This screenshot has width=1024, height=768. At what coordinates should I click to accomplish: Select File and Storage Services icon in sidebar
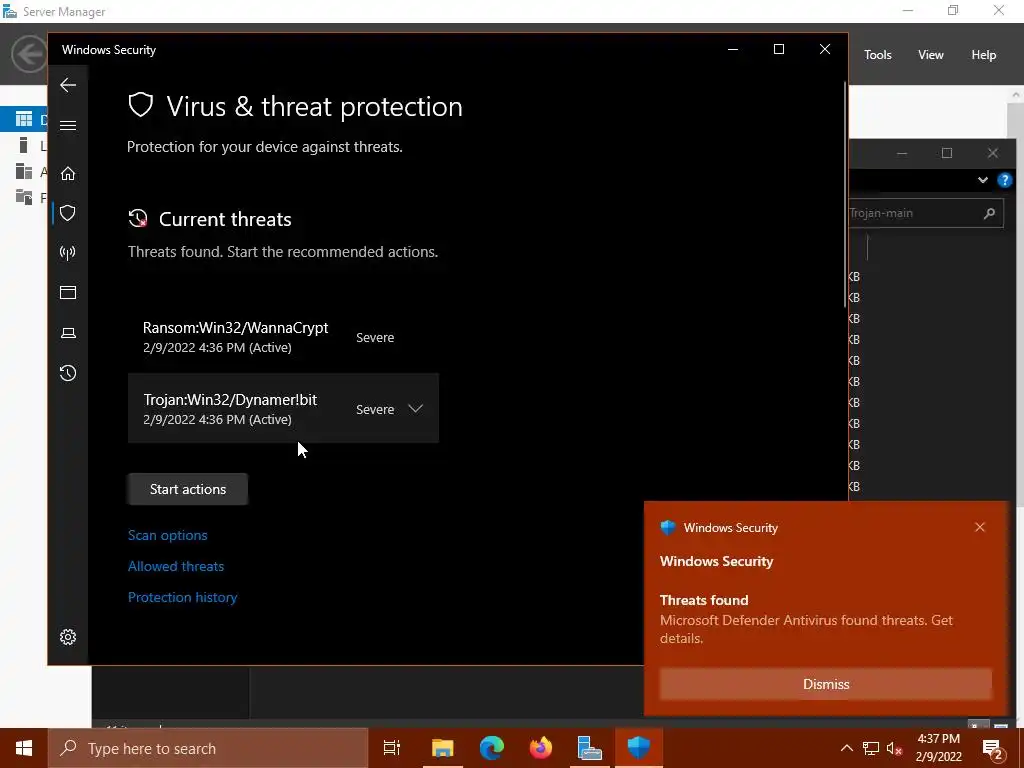click(24, 197)
